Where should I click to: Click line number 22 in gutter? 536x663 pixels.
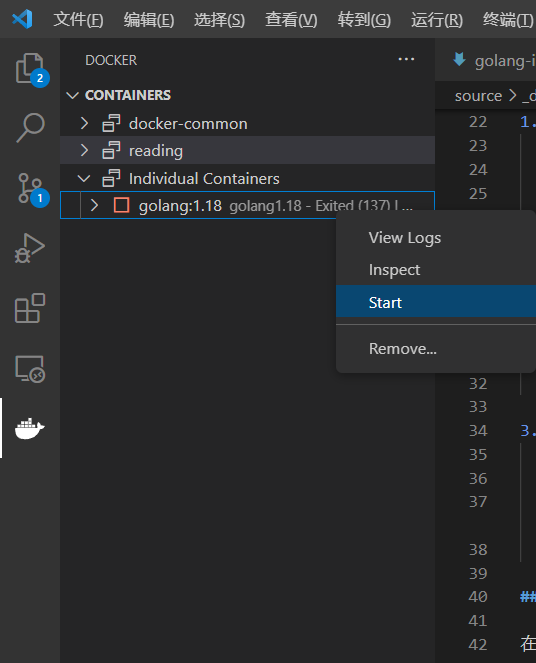coord(478,122)
